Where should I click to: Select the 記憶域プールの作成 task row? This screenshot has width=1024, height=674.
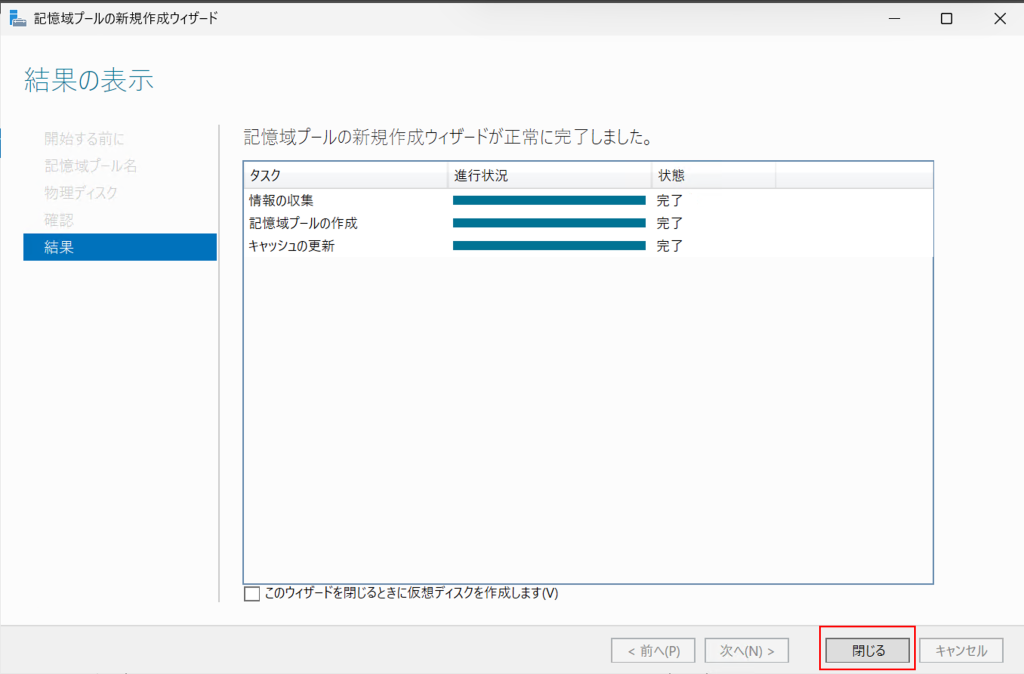[x=588, y=223]
